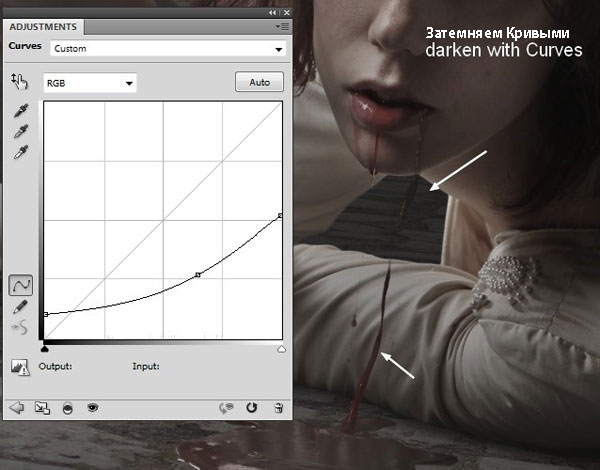
Task: Select the on-image targeted adjustment hand tool
Action: [19, 81]
